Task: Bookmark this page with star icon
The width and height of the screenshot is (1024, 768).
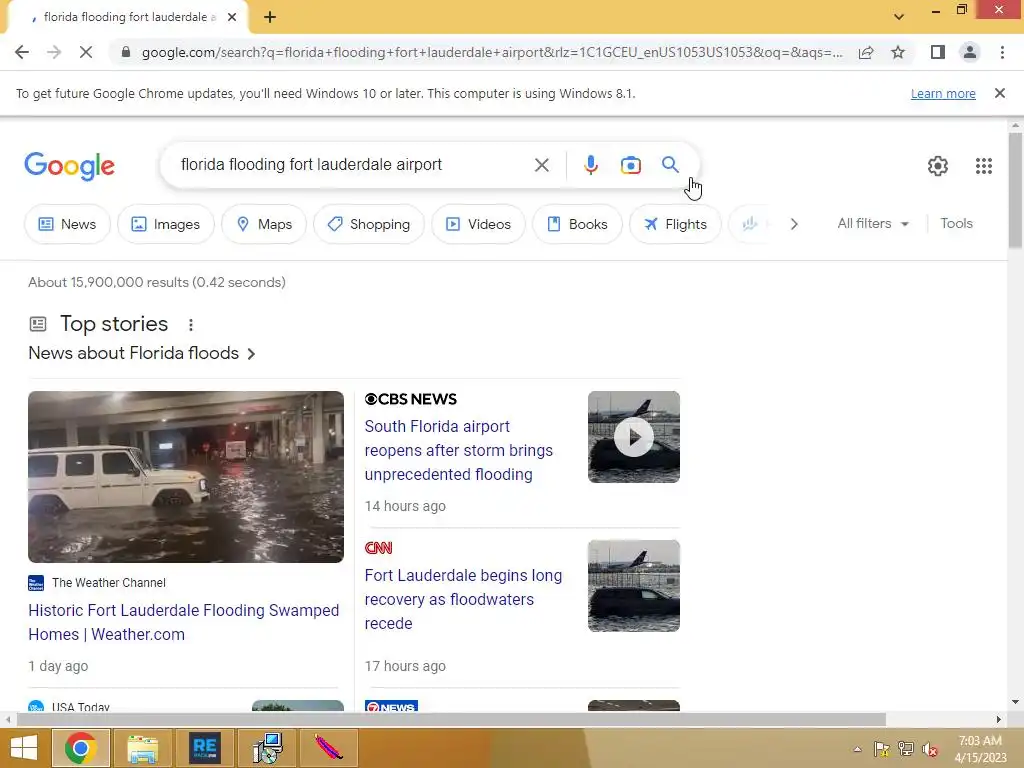Action: tap(898, 52)
